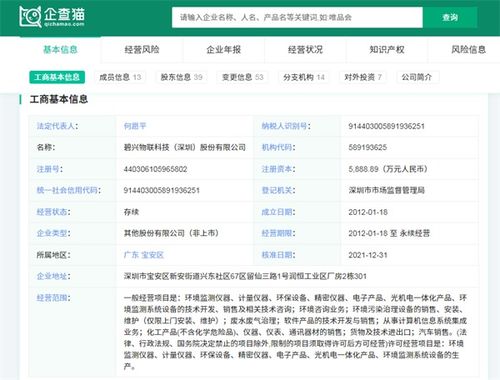Select founding date 2012-01-18
Viewport: 500px width, 380px height.
pyautogui.click(x=368, y=212)
